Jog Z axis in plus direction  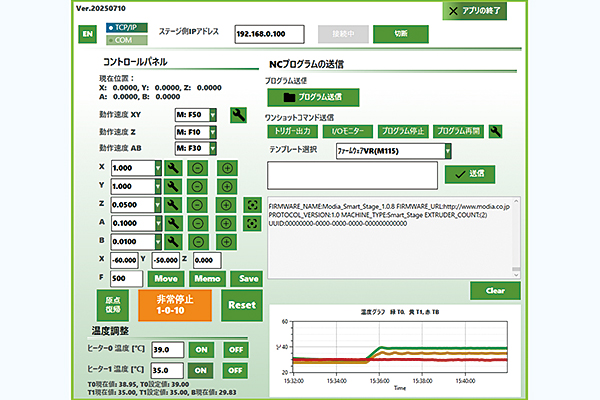tap(226, 205)
